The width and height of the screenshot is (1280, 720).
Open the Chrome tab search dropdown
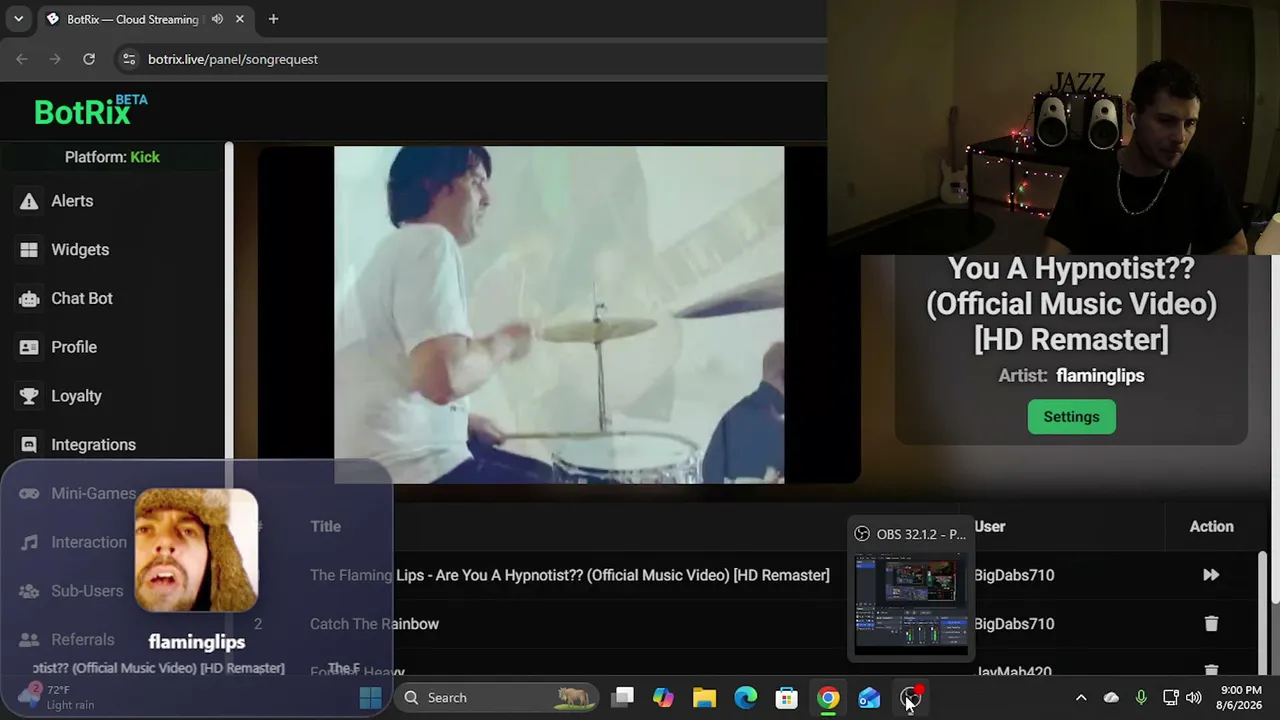18,19
